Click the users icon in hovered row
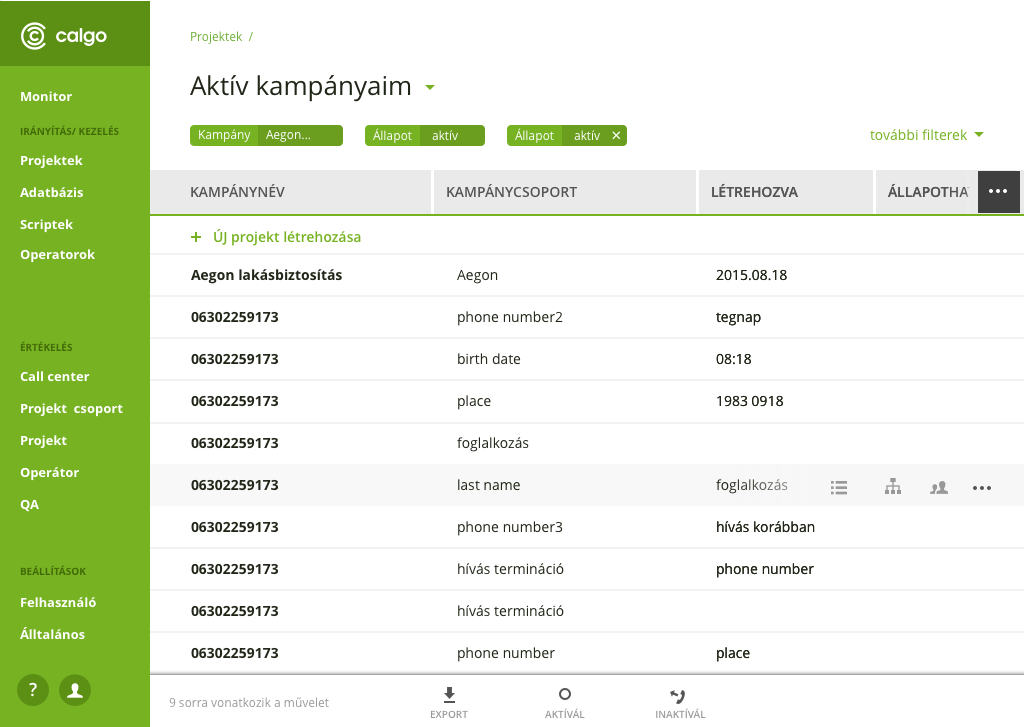 pyautogui.click(x=938, y=487)
